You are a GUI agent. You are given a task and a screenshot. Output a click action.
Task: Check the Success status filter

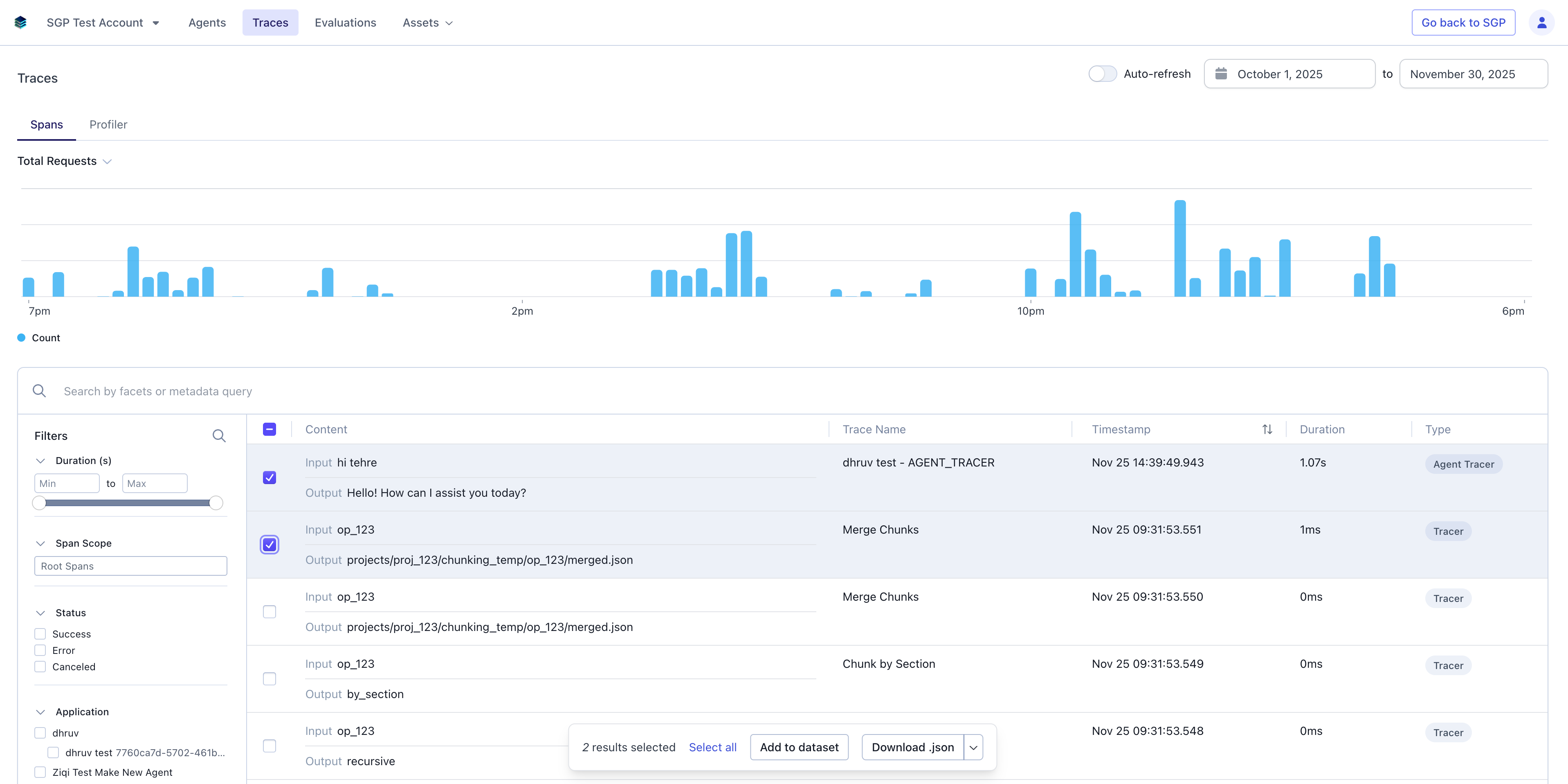click(40, 633)
